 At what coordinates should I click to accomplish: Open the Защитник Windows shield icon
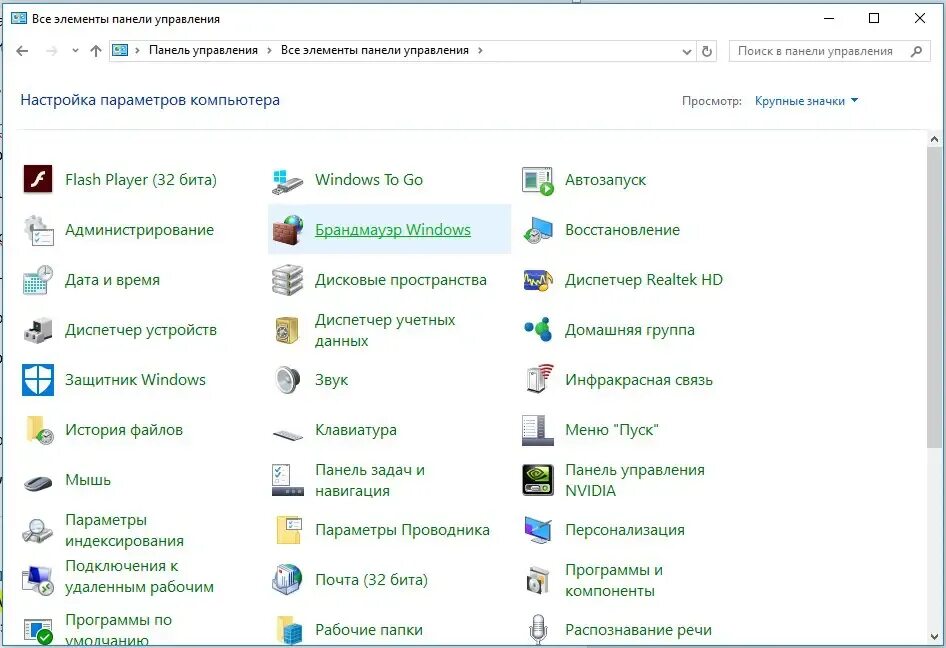click(x=38, y=380)
